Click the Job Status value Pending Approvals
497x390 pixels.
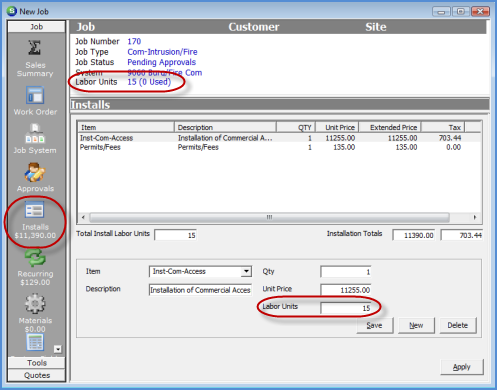pyautogui.click(x=162, y=62)
